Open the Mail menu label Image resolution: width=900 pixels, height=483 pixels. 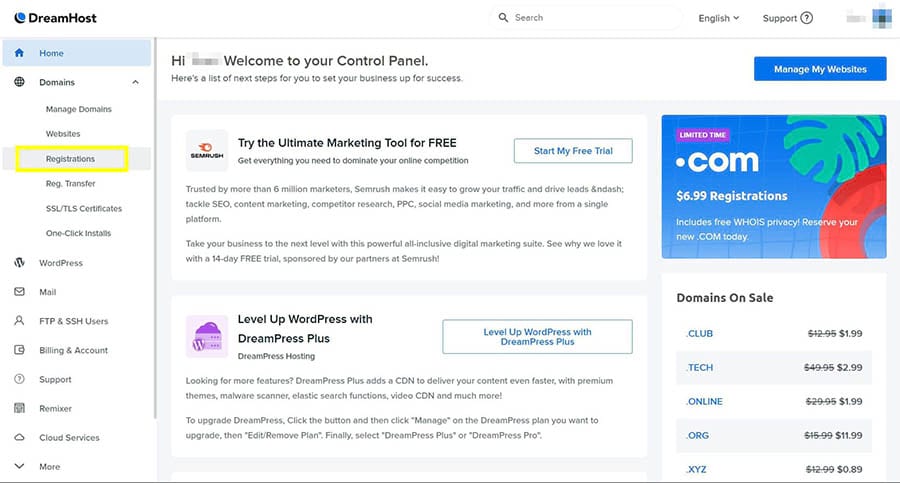48,292
